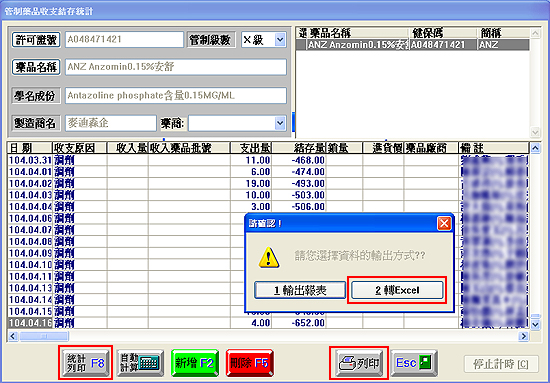
Task: Click the horizontal scrollbar right arrow
Action: 523,336
